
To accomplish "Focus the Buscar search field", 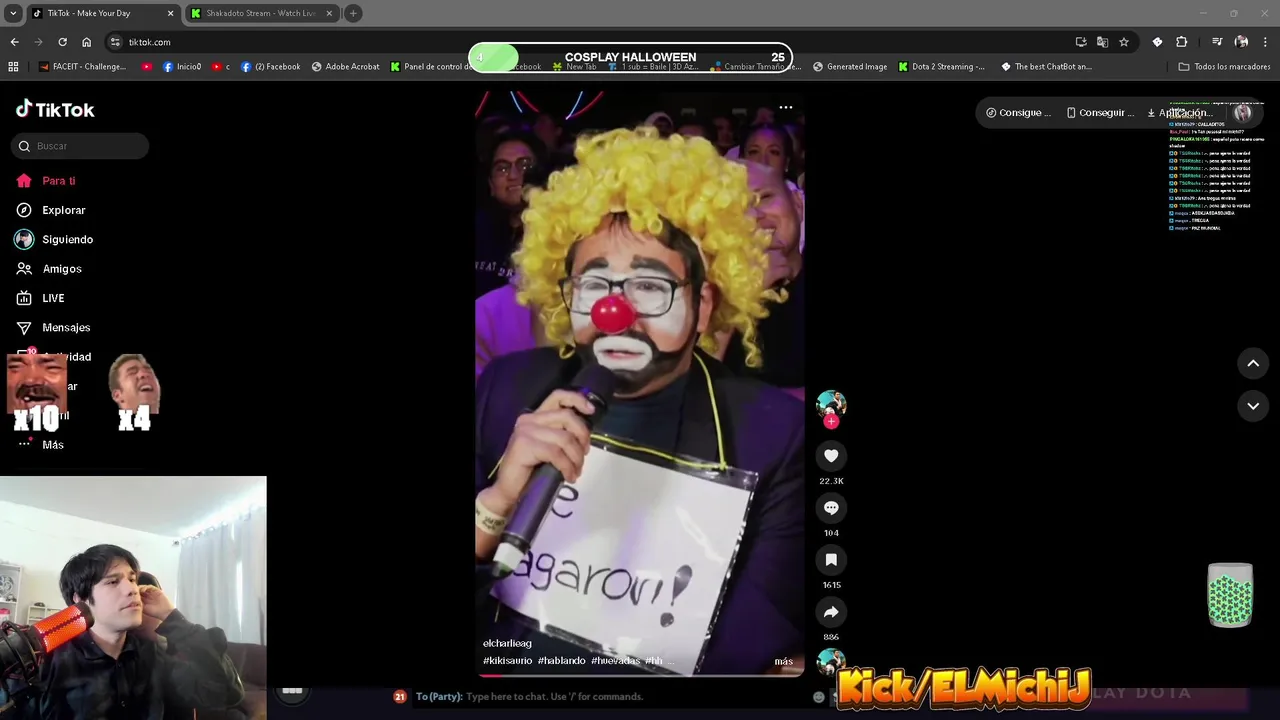I will 80,146.
